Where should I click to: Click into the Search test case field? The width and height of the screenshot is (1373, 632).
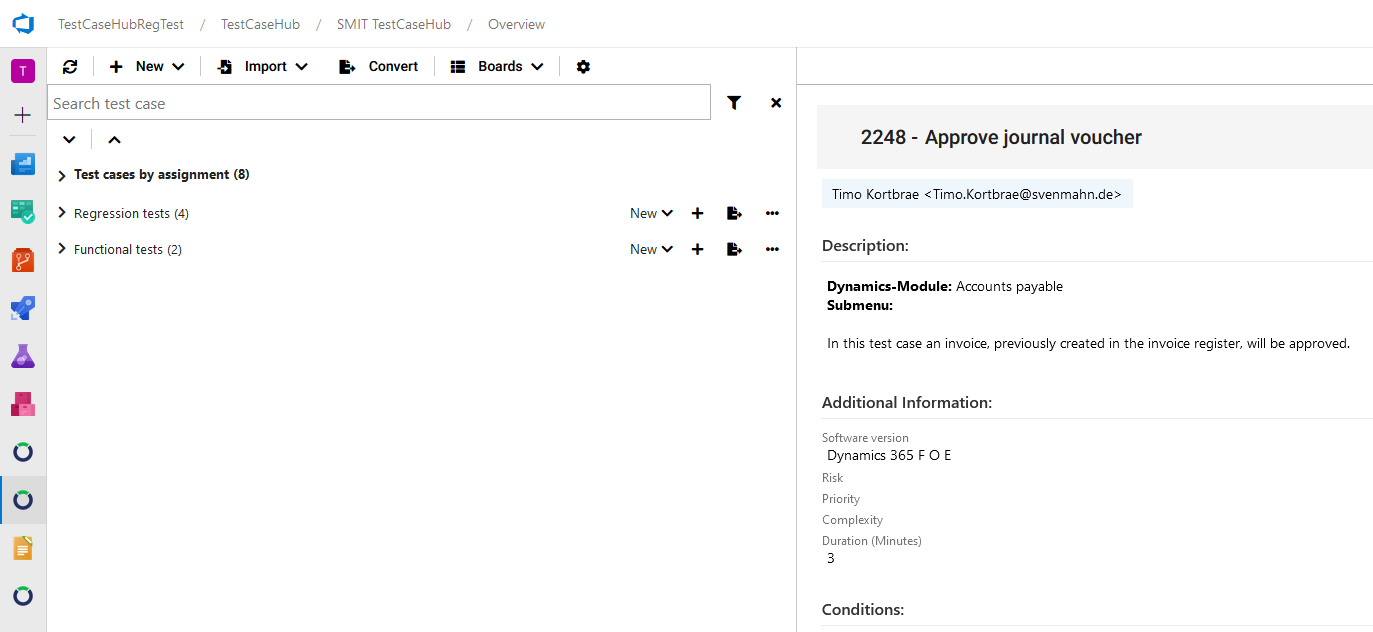pyautogui.click(x=378, y=103)
